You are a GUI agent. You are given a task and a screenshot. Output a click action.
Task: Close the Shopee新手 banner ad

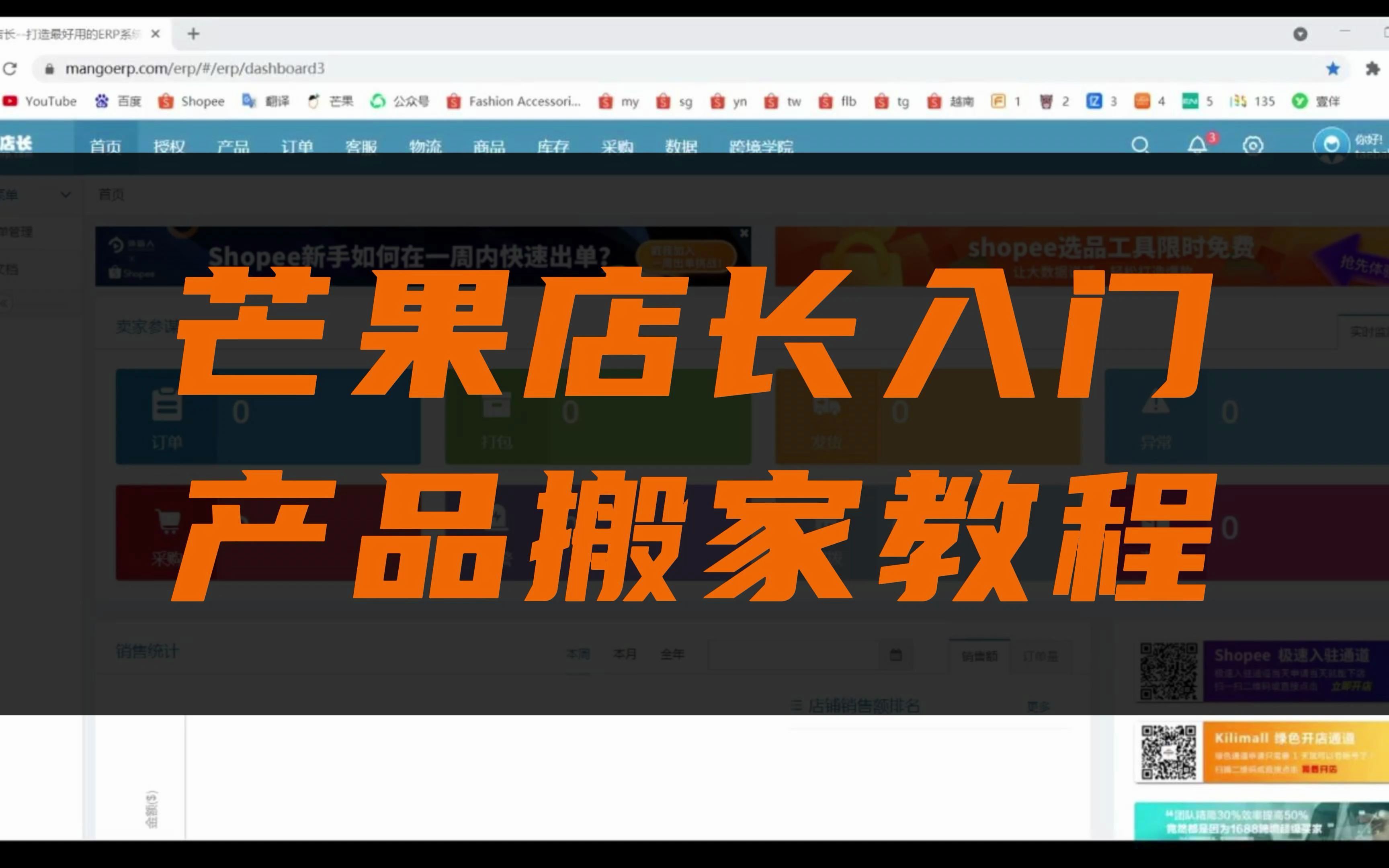coord(744,233)
